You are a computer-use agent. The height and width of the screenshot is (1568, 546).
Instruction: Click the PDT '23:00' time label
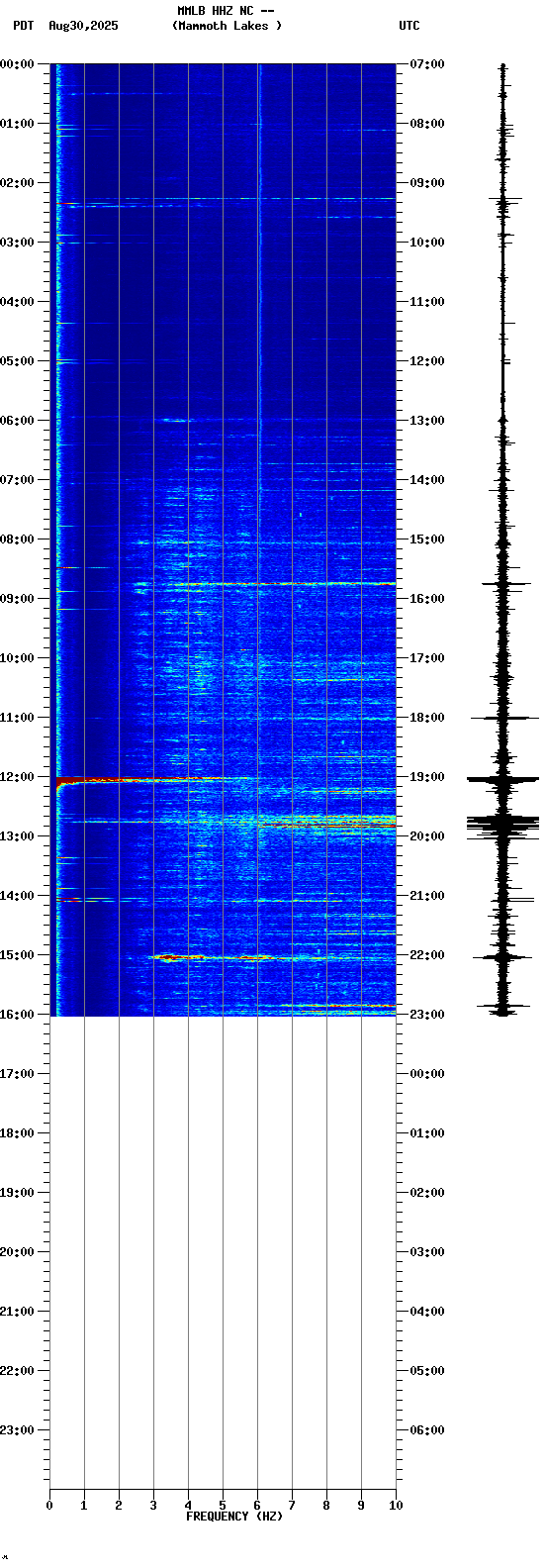coord(18,1430)
